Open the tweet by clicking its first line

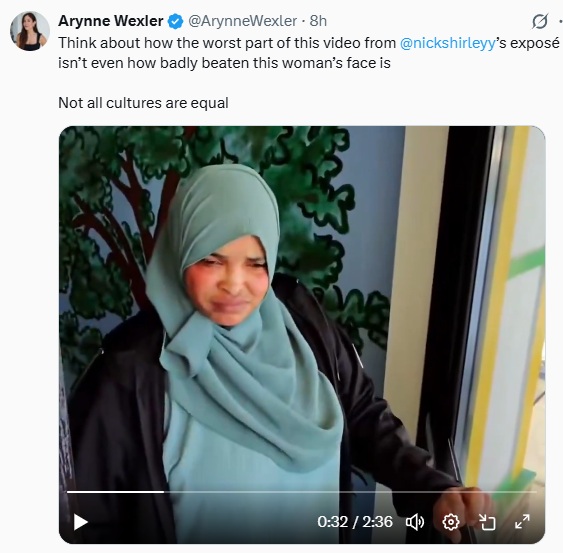(309, 43)
